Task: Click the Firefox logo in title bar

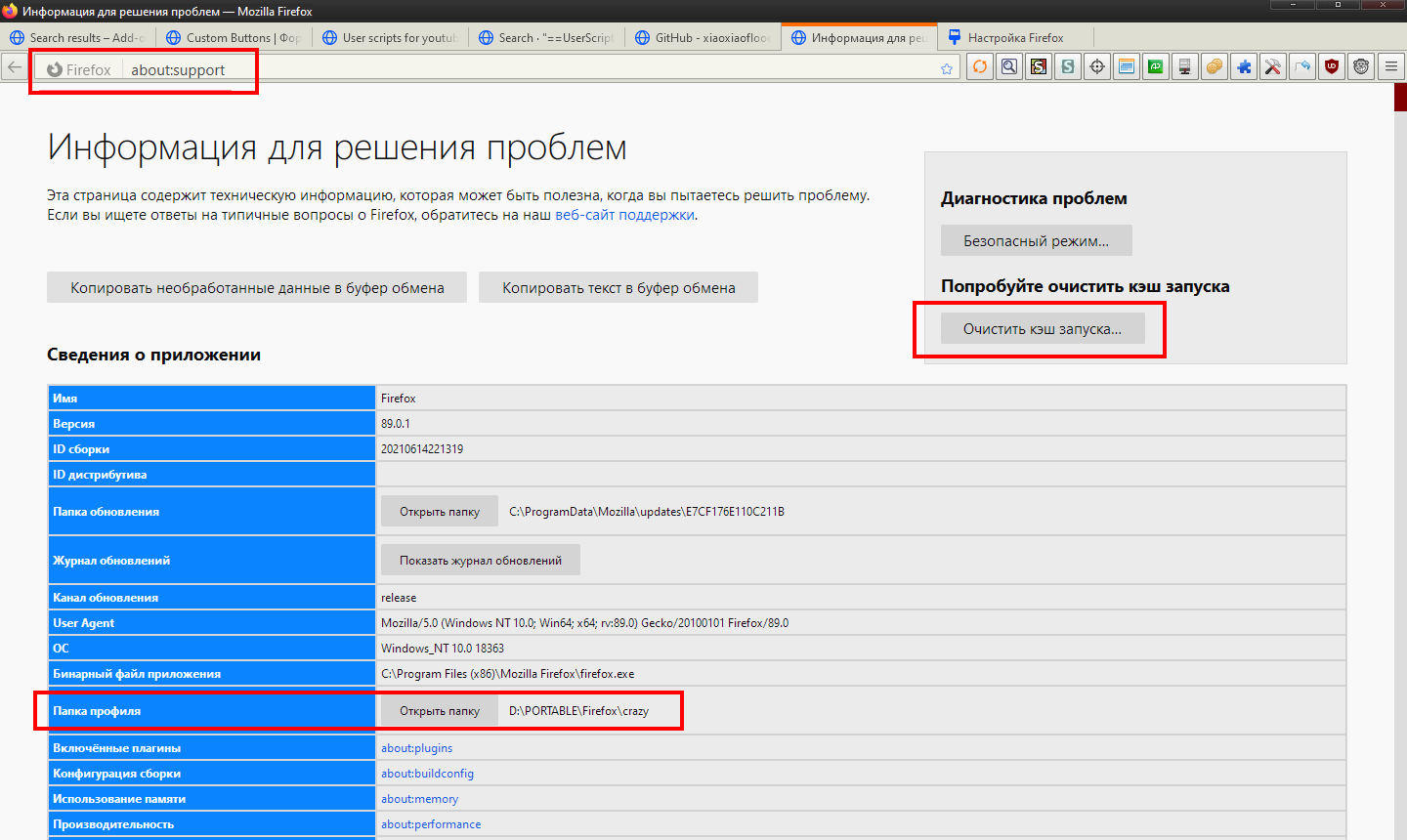Action: 10,11
